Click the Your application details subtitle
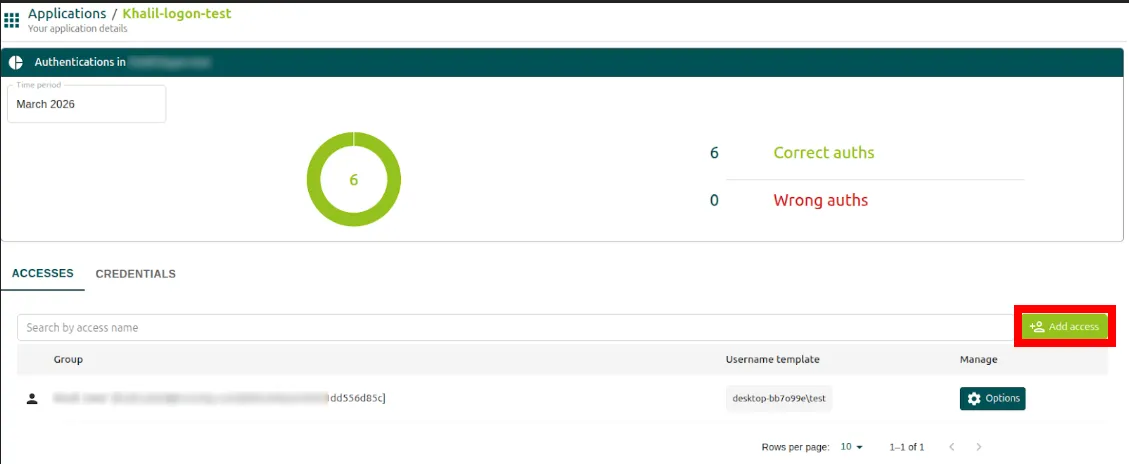This screenshot has width=1129, height=464. [78, 29]
